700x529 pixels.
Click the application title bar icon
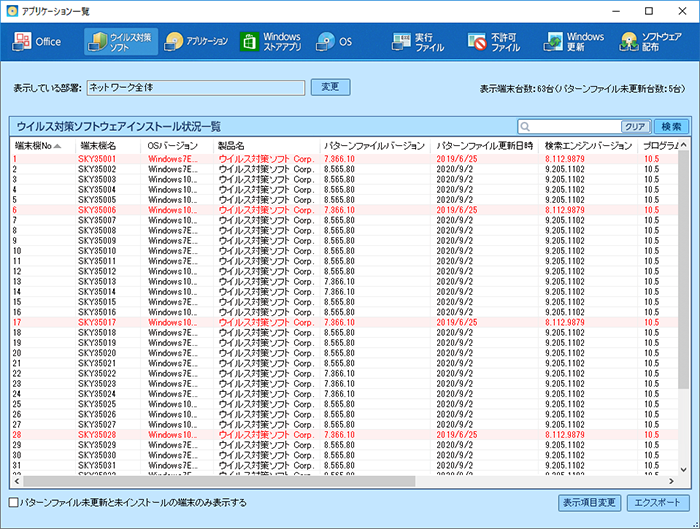12,11
